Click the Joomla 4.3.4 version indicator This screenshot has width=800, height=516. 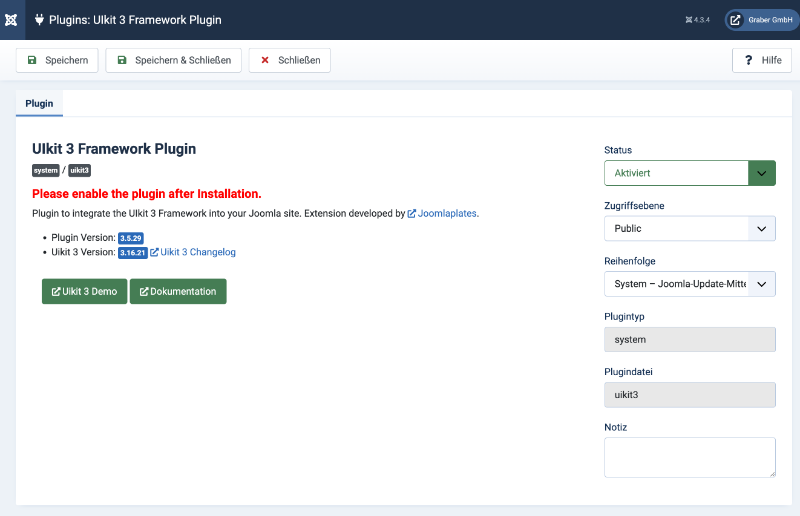point(697,20)
